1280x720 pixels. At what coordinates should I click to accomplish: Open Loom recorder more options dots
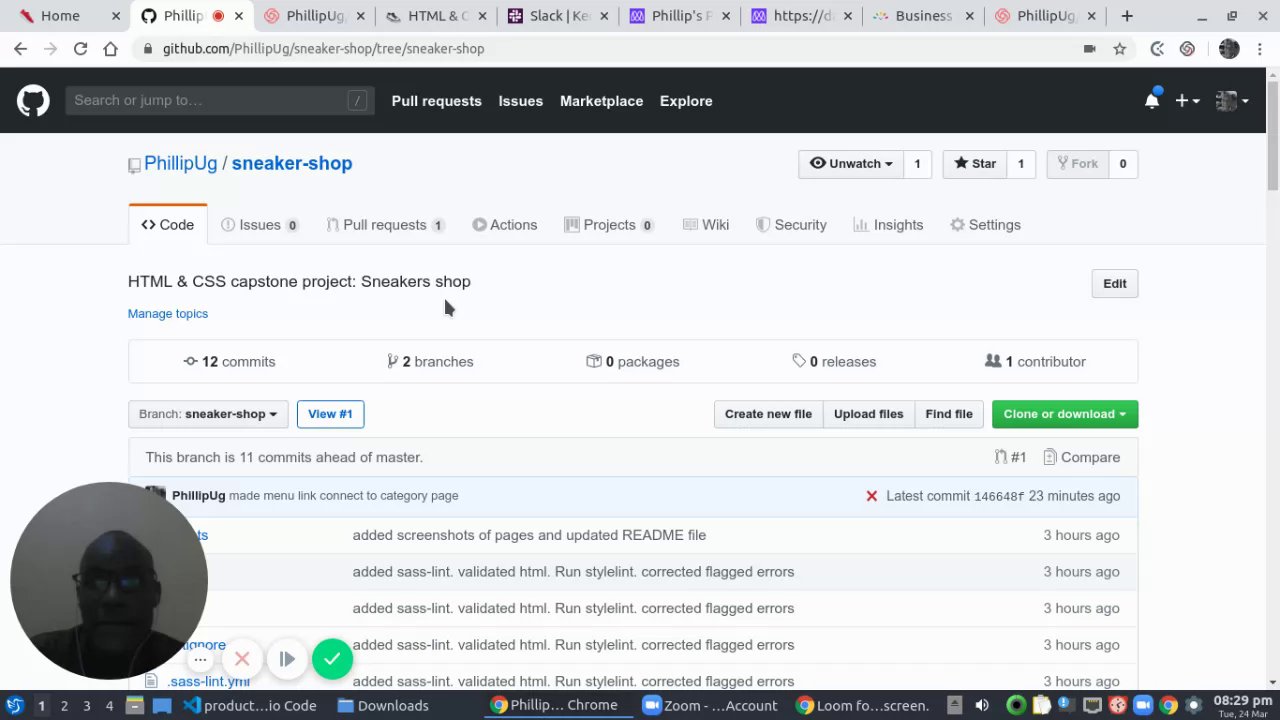(200, 658)
